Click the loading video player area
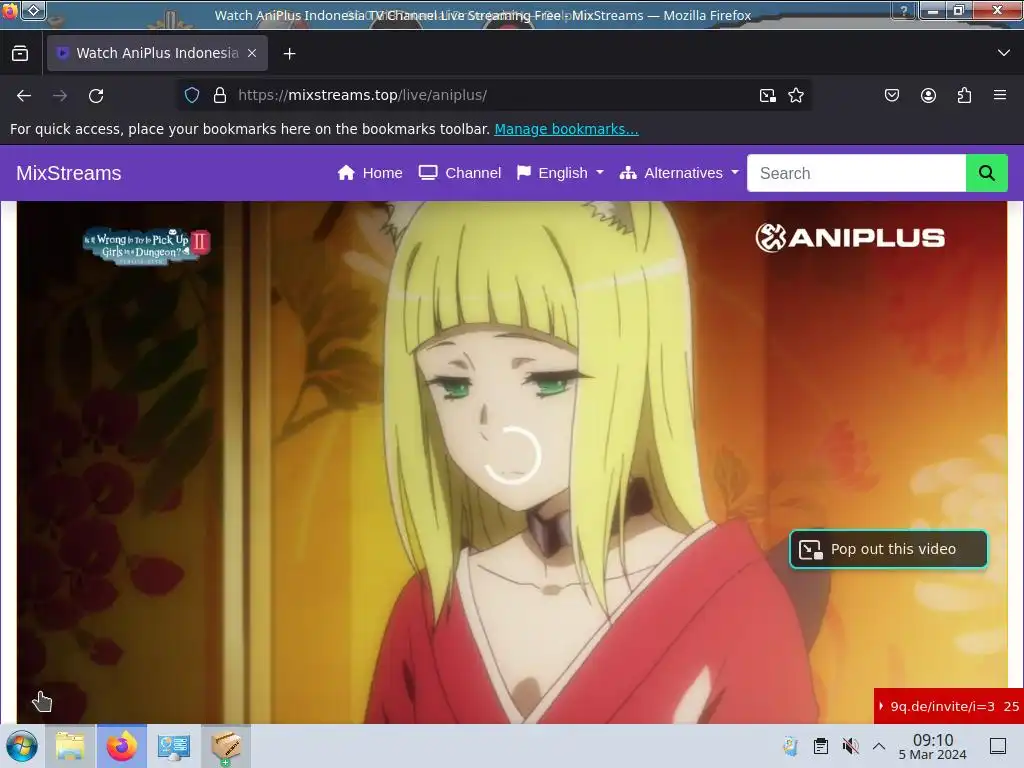The image size is (1024, 768). point(512,462)
